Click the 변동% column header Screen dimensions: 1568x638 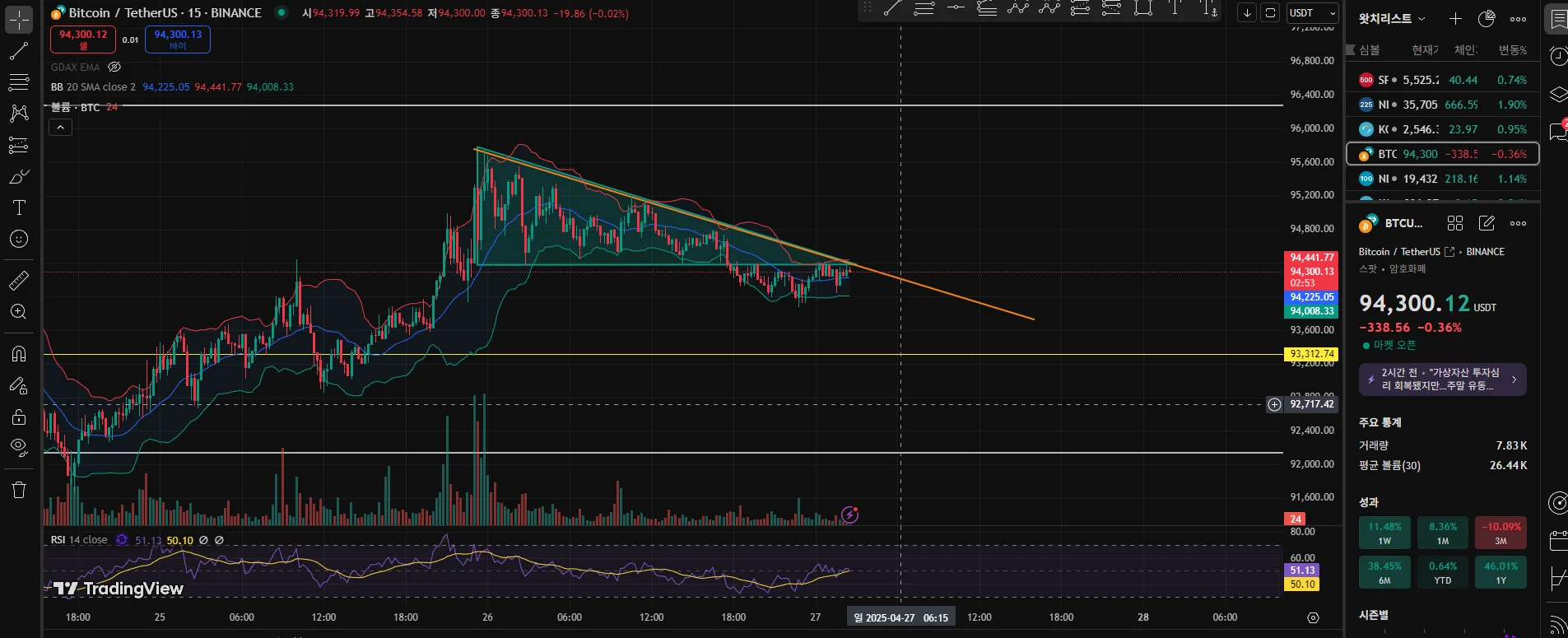coord(1513,50)
